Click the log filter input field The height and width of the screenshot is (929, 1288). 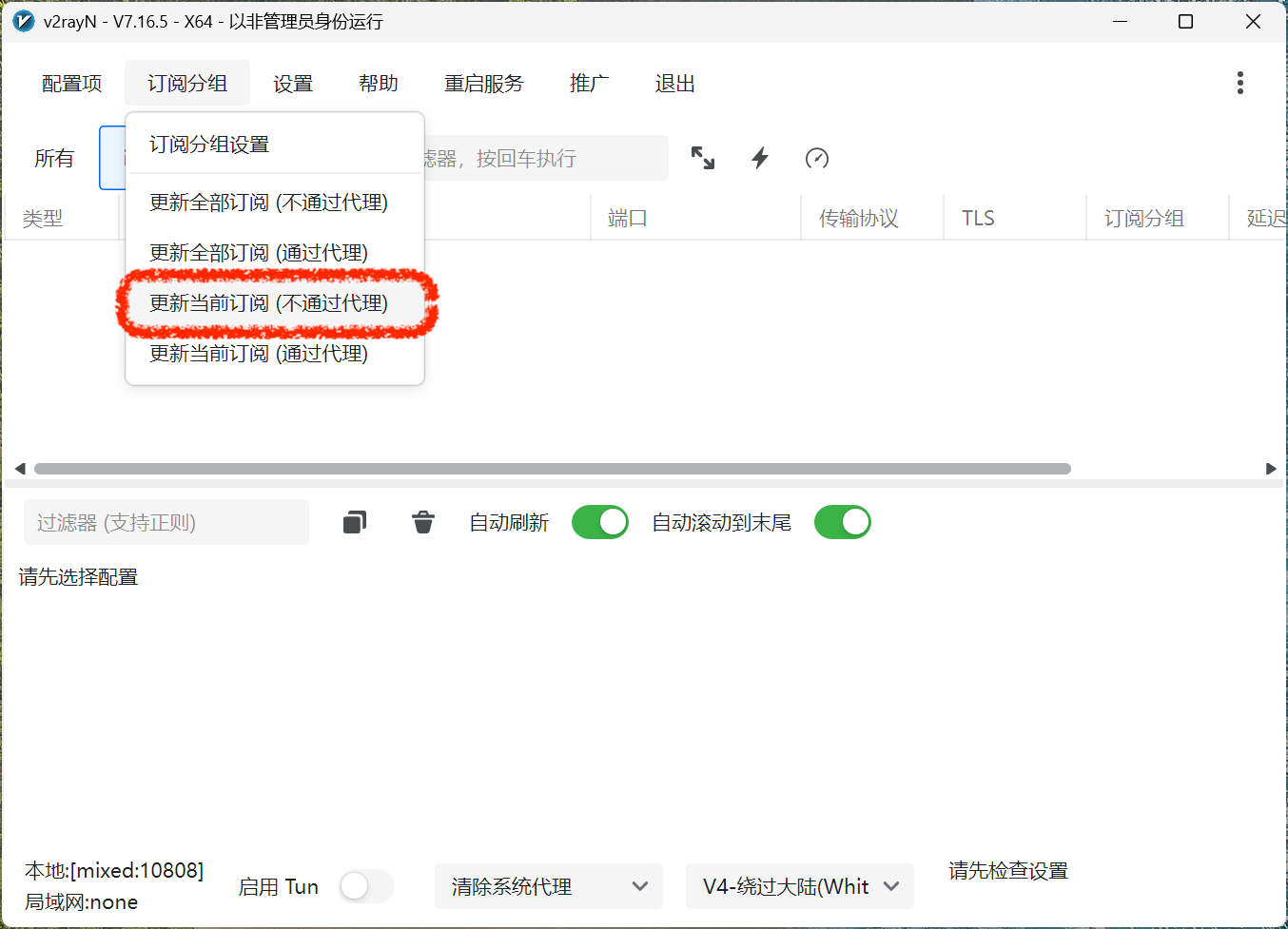click(x=166, y=521)
